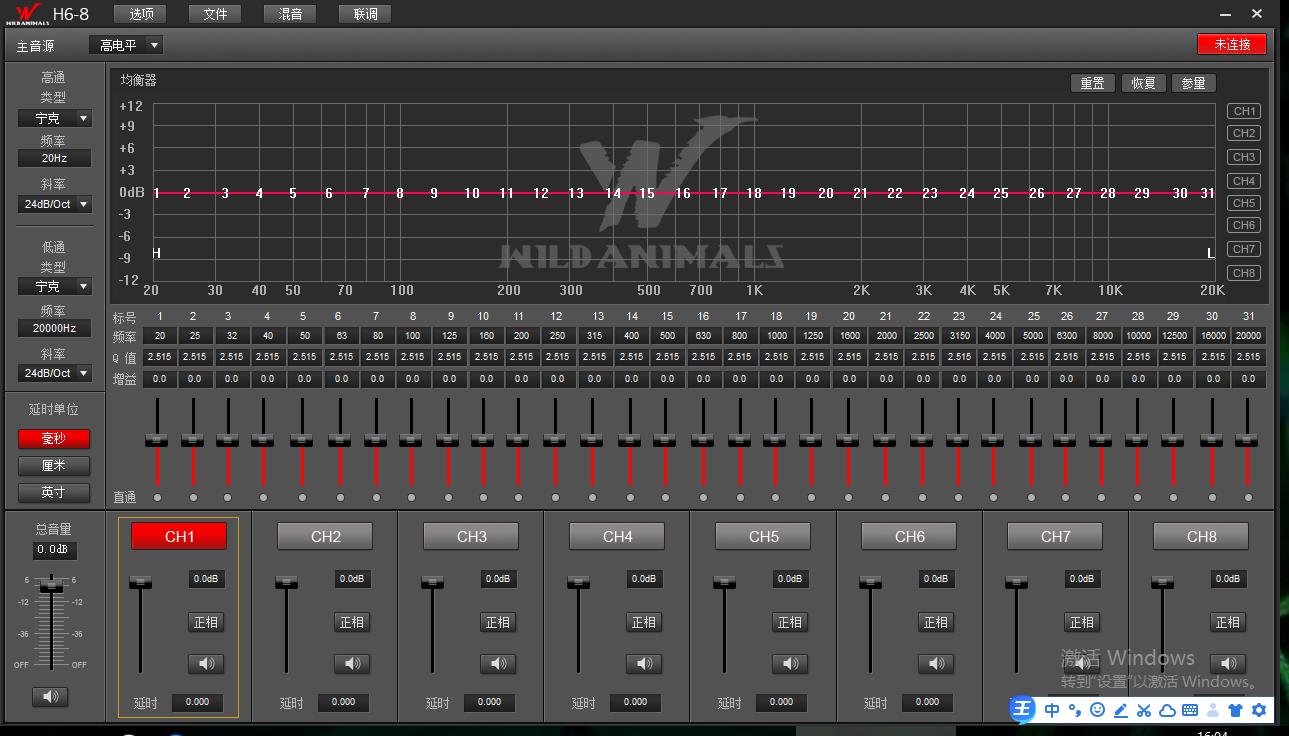Screen dimensions: 1289x736
Task: Click the Wild Animals logo in the title bar
Action: pos(27,13)
